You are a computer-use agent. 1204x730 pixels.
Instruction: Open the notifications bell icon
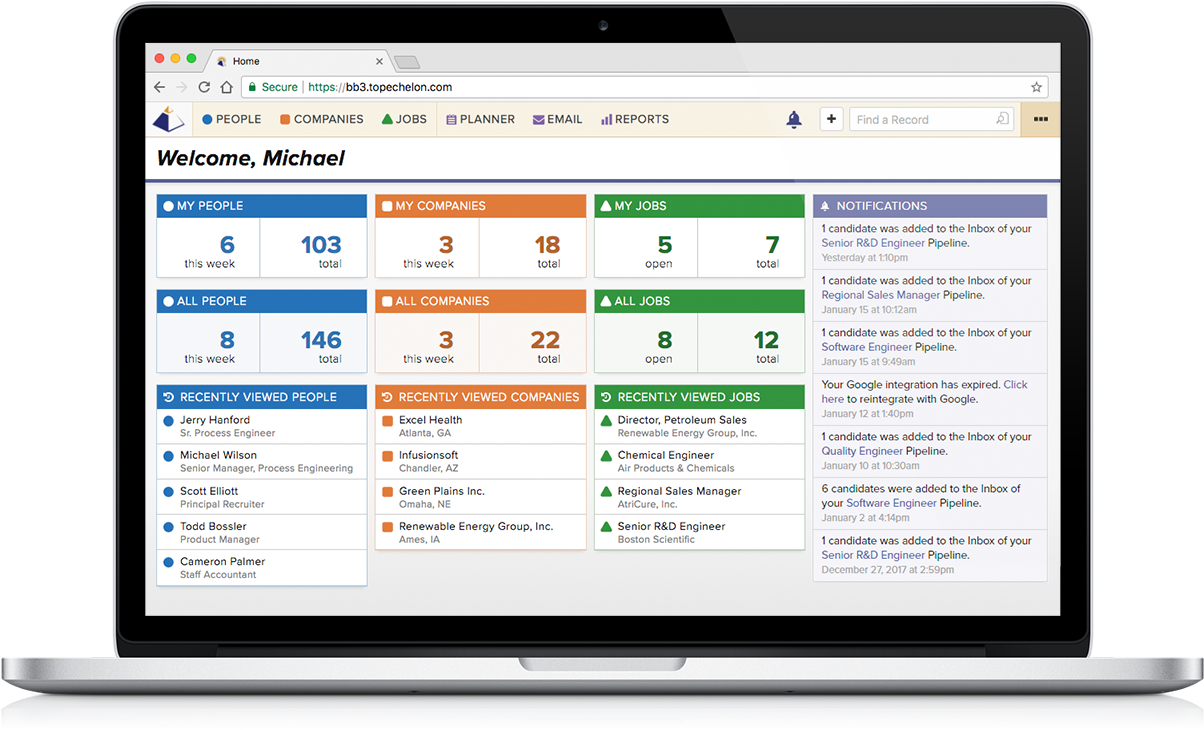[x=794, y=120]
